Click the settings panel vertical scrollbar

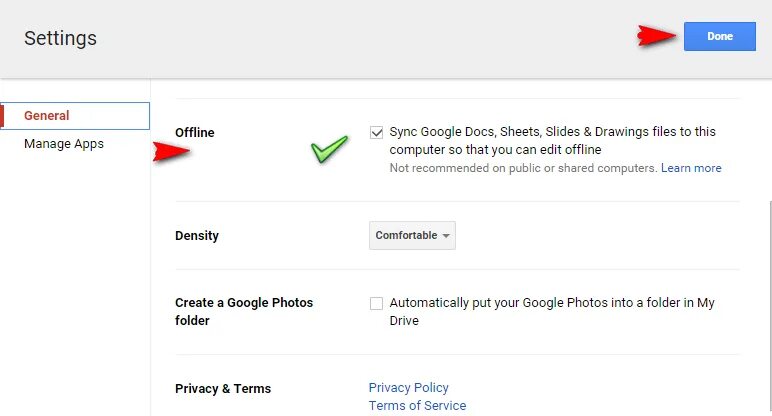(x=768, y=300)
